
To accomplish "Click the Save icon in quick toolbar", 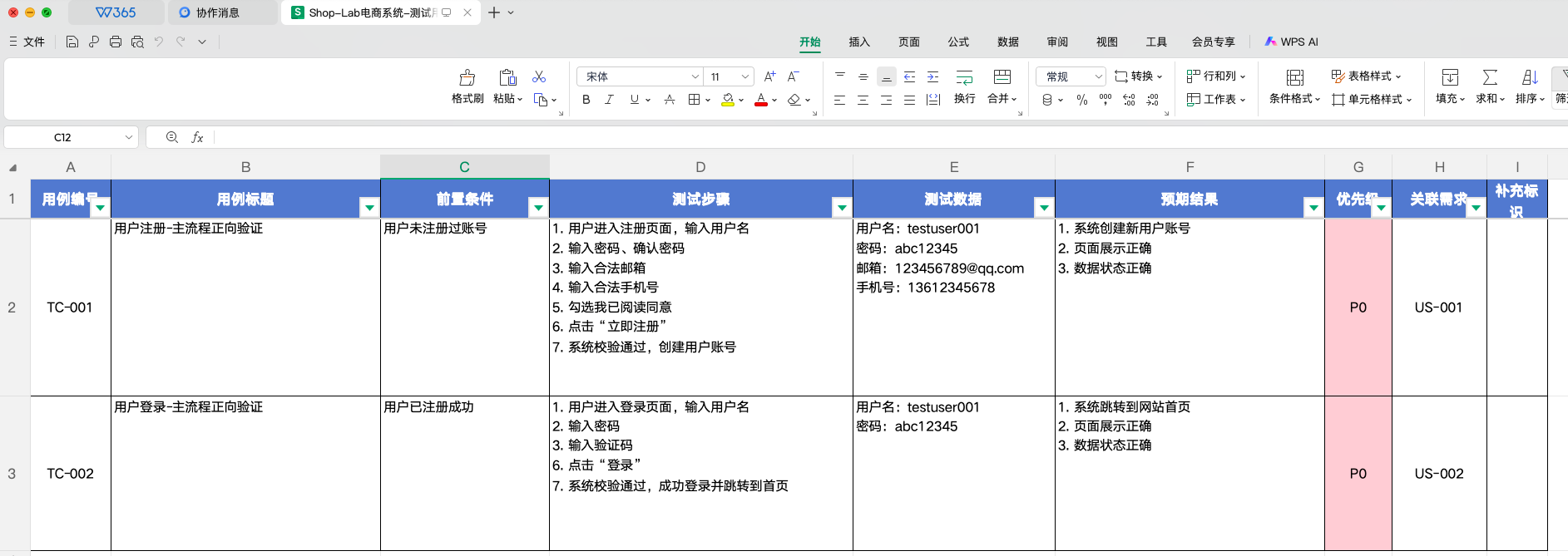I will [x=72, y=42].
